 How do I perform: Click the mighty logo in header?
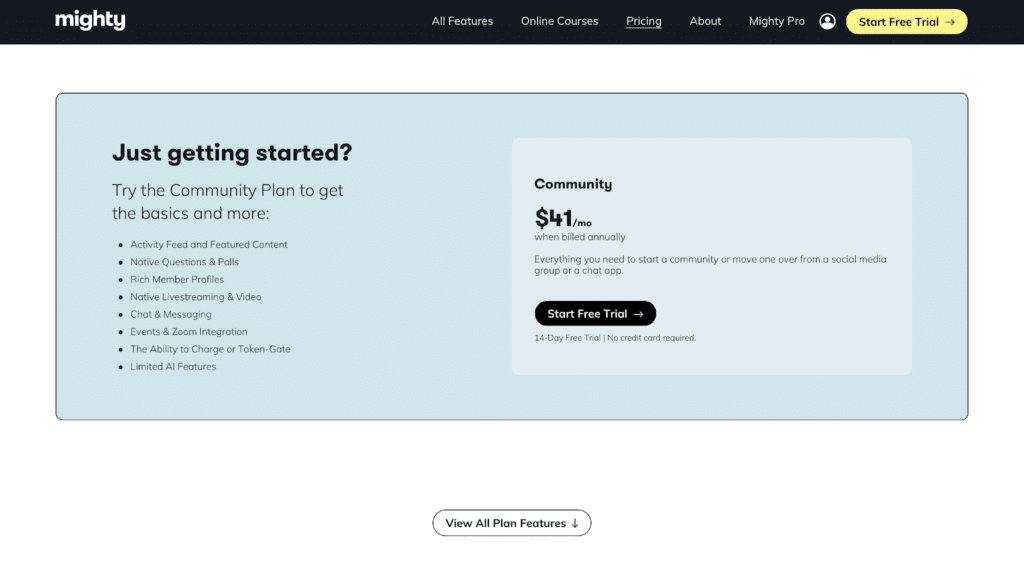point(90,20)
